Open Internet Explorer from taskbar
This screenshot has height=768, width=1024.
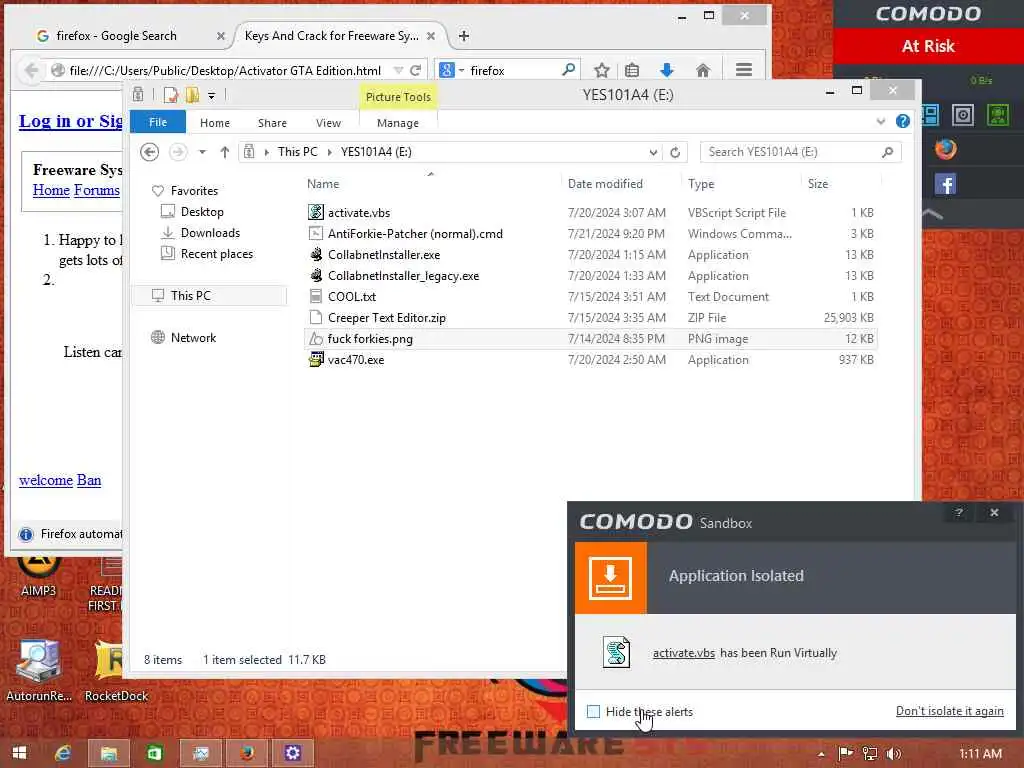pos(63,753)
